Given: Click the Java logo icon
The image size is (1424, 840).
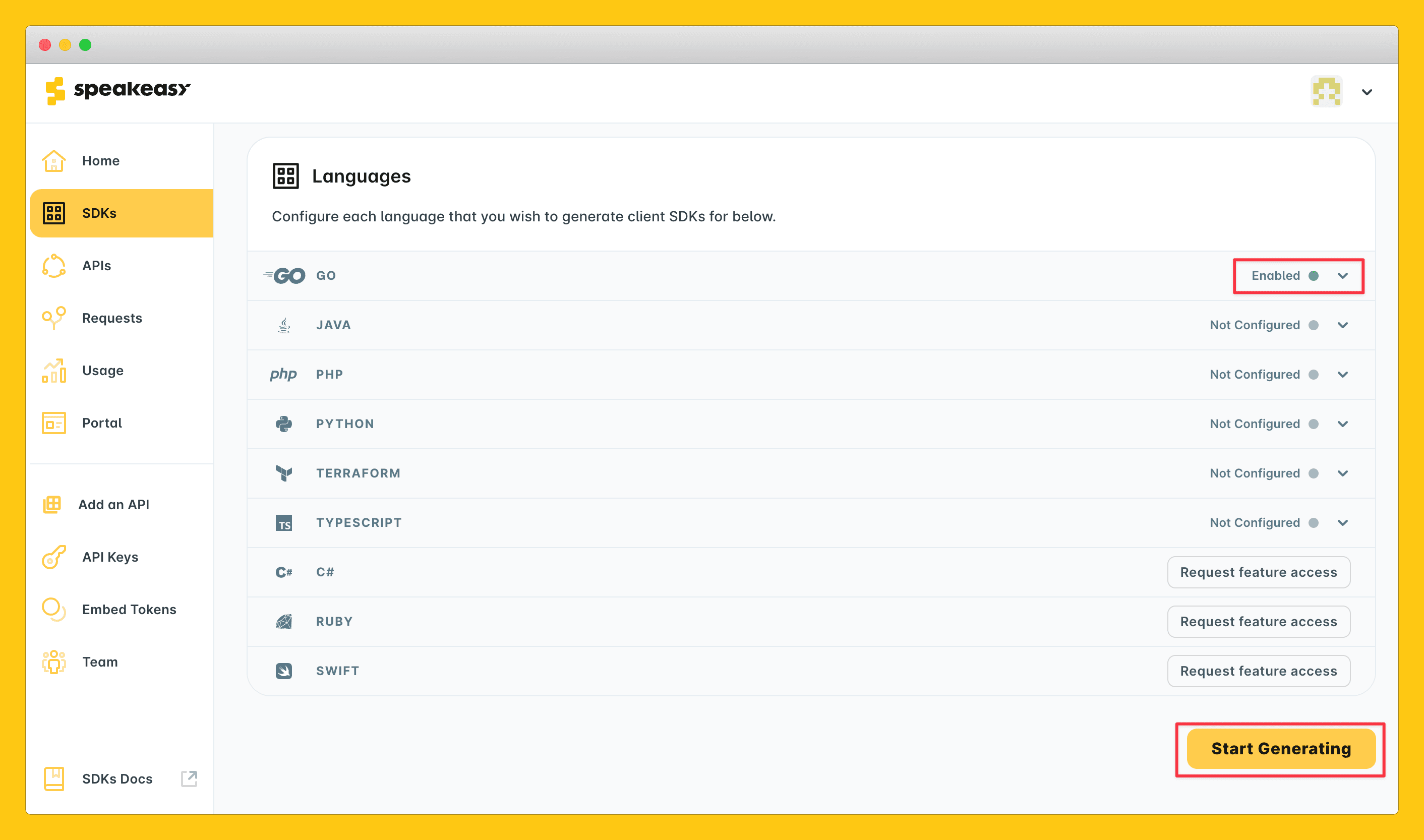Looking at the screenshot, I should point(284,326).
